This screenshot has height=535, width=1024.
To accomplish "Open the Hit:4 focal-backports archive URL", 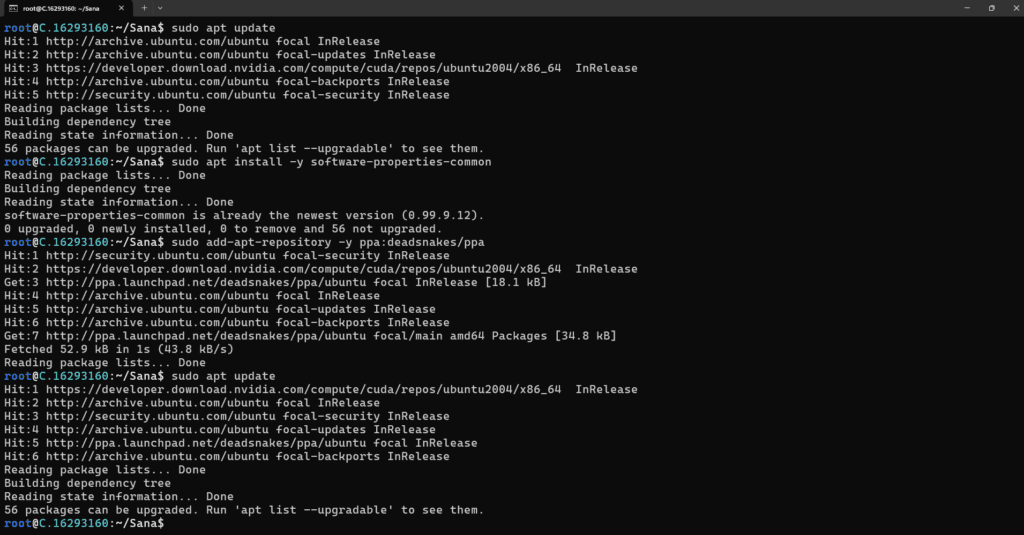I will coord(157,82).
